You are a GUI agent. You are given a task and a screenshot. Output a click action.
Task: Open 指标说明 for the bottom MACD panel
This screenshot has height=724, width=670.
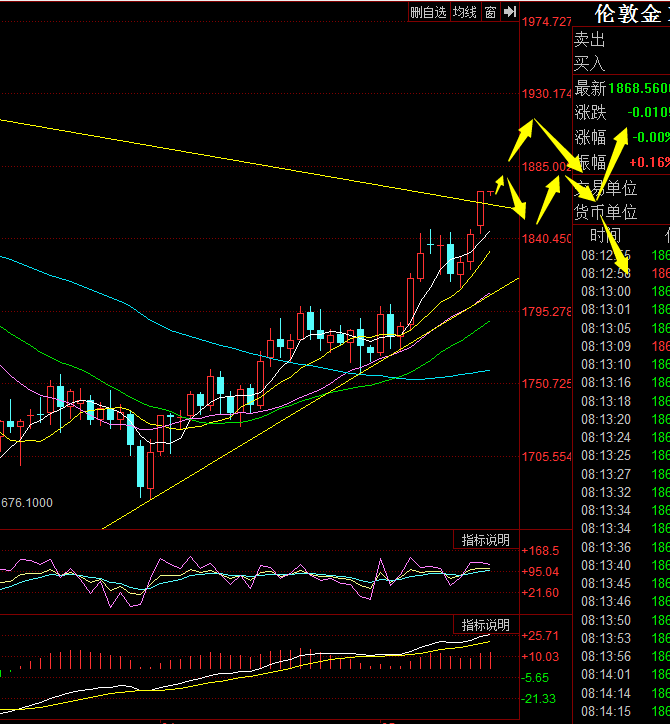(x=484, y=625)
